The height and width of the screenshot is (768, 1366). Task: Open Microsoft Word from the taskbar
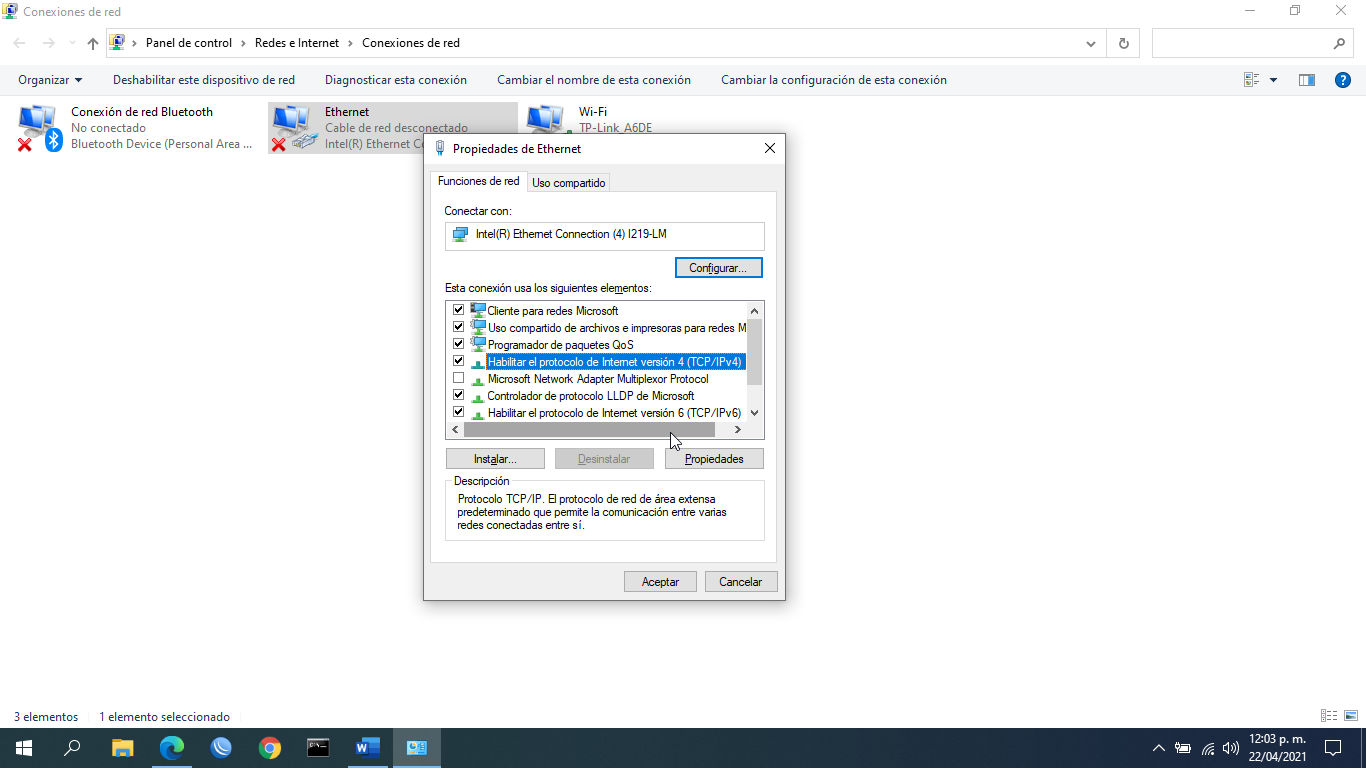(367, 747)
